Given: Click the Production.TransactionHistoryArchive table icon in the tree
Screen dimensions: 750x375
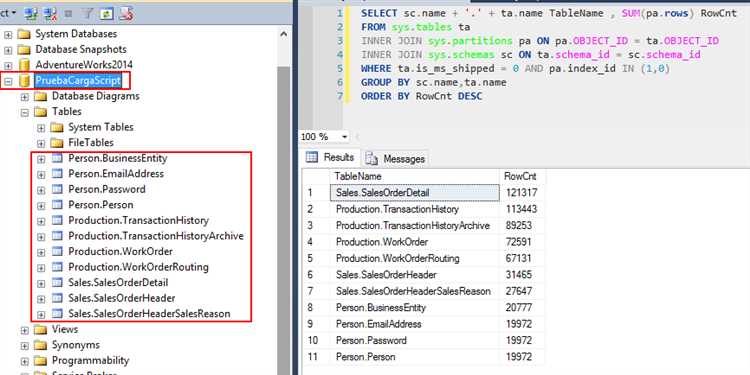Looking at the screenshot, I should pyautogui.click(x=57, y=236).
